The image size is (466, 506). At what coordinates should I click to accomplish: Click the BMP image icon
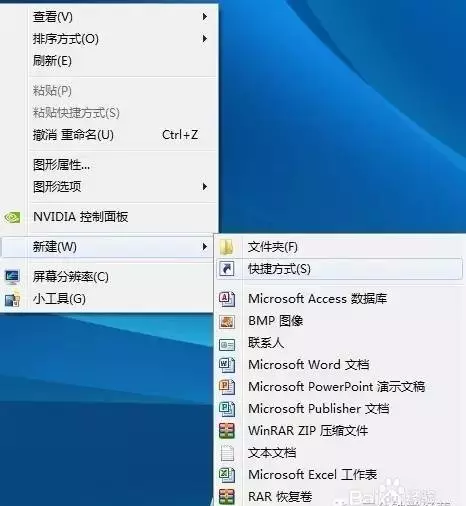click(227, 321)
